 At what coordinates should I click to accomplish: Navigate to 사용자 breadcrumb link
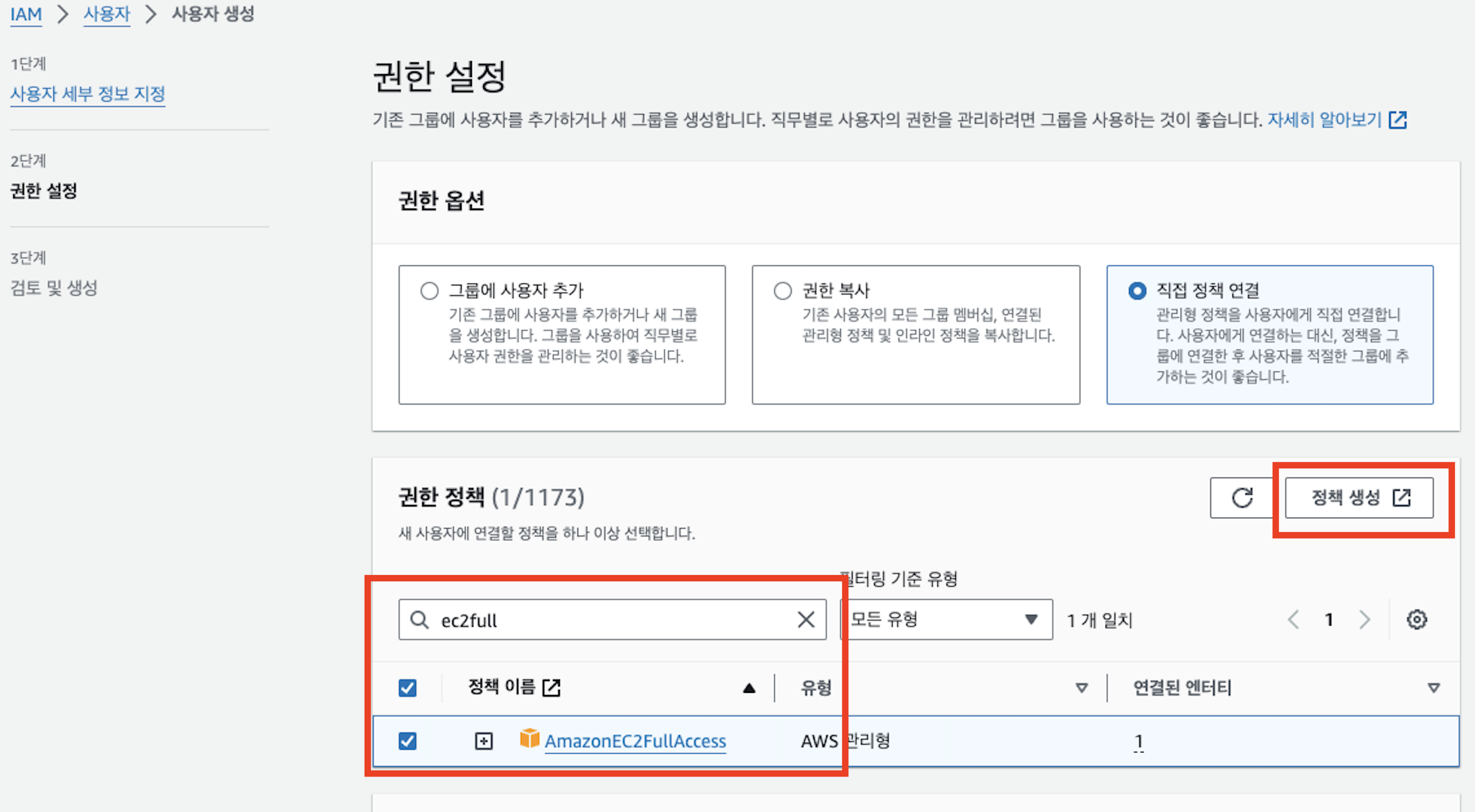[x=107, y=14]
